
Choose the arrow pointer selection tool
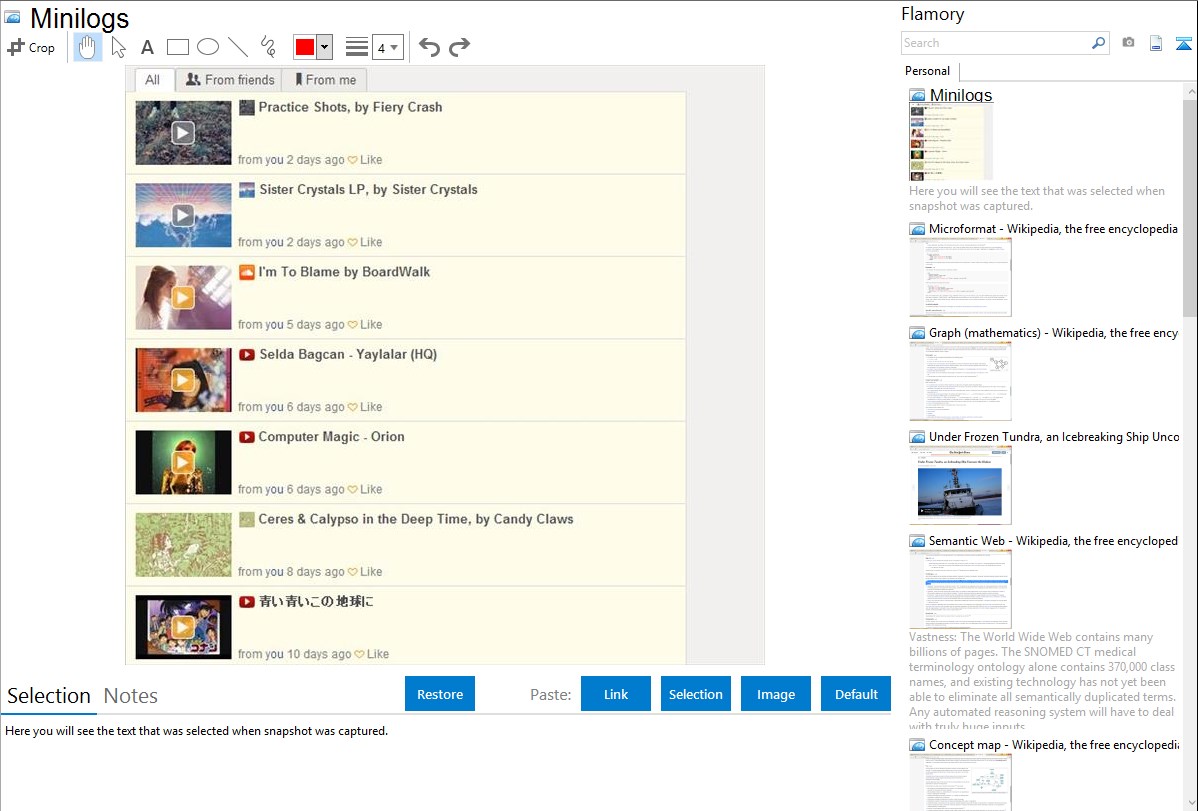pos(119,47)
